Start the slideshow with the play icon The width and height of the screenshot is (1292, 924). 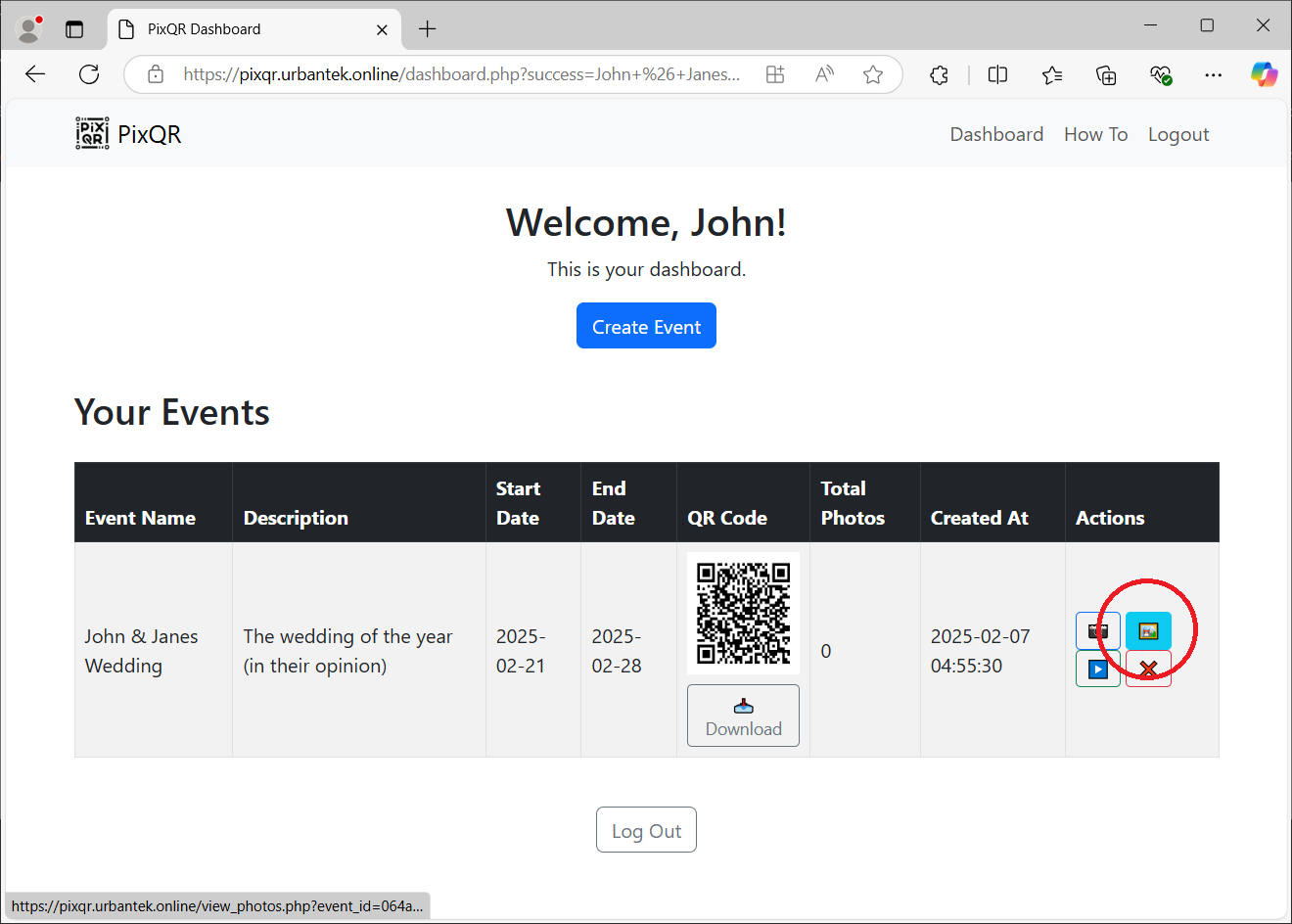click(1097, 670)
